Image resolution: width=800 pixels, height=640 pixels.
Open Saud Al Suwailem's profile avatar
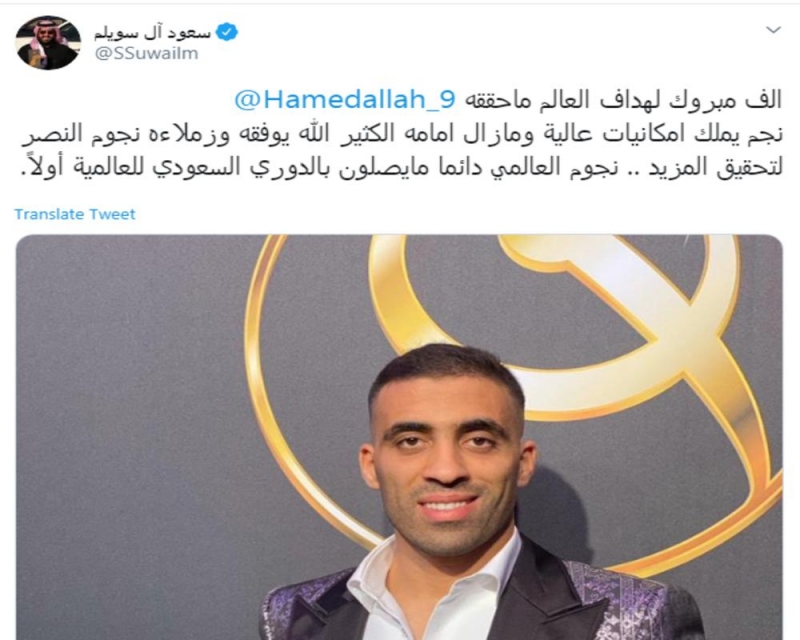pyautogui.click(x=48, y=43)
